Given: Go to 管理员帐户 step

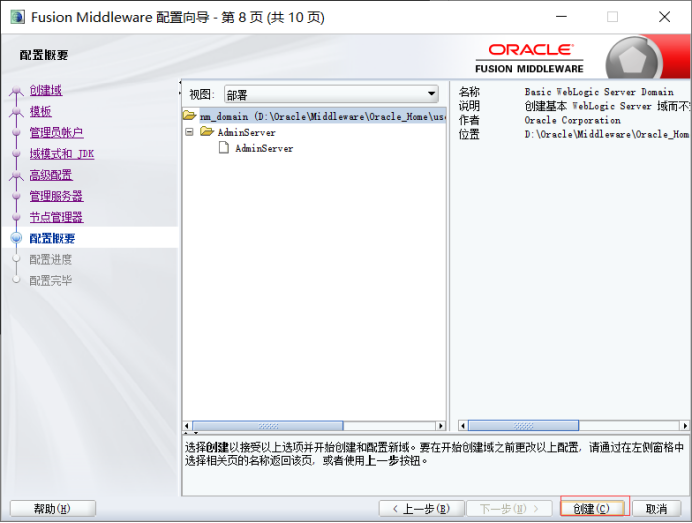Looking at the screenshot, I should click(x=56, y=132).
